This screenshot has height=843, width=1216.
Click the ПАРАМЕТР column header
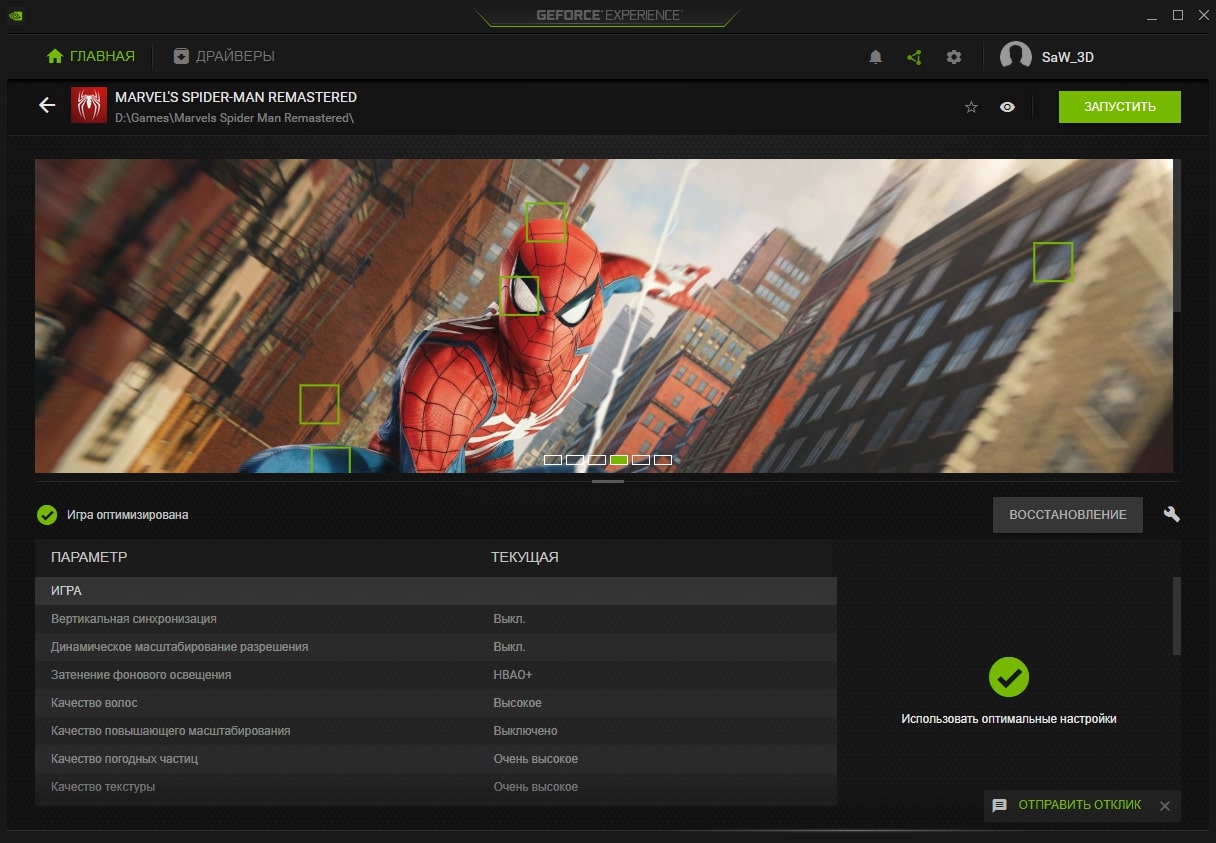point(89,557)
